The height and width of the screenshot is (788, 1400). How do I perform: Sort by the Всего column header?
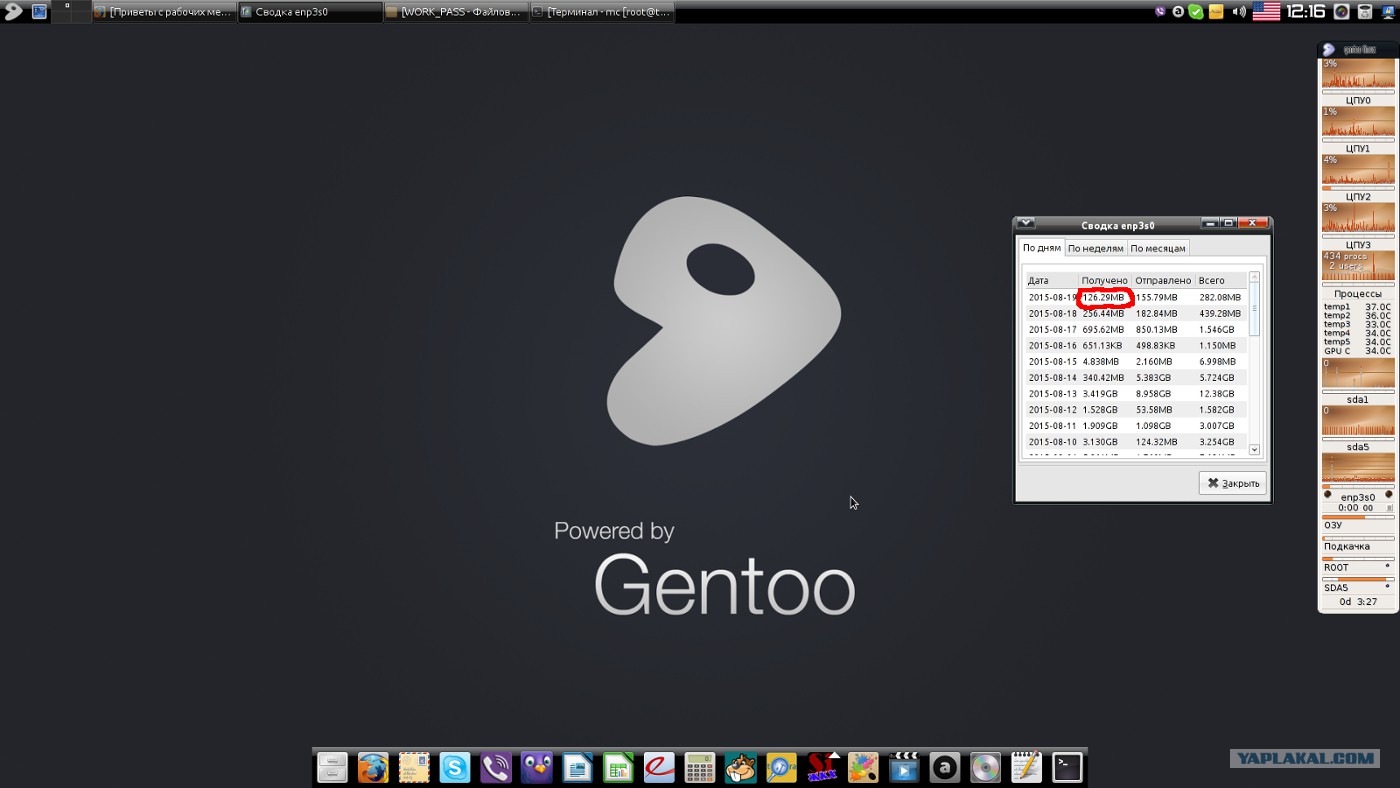[1221, 280]
